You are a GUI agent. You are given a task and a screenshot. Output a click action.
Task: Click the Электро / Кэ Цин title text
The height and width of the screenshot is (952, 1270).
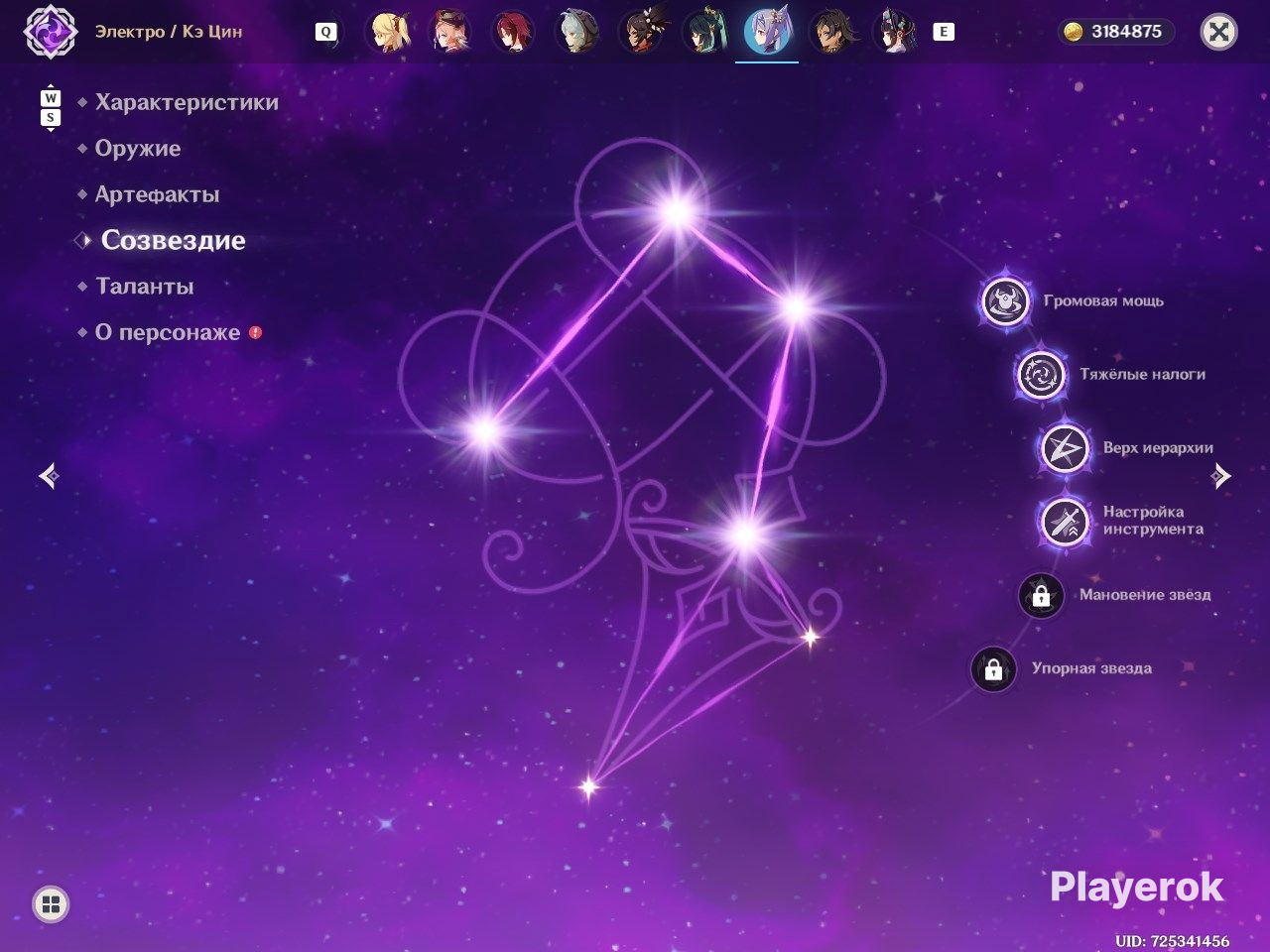169,32
